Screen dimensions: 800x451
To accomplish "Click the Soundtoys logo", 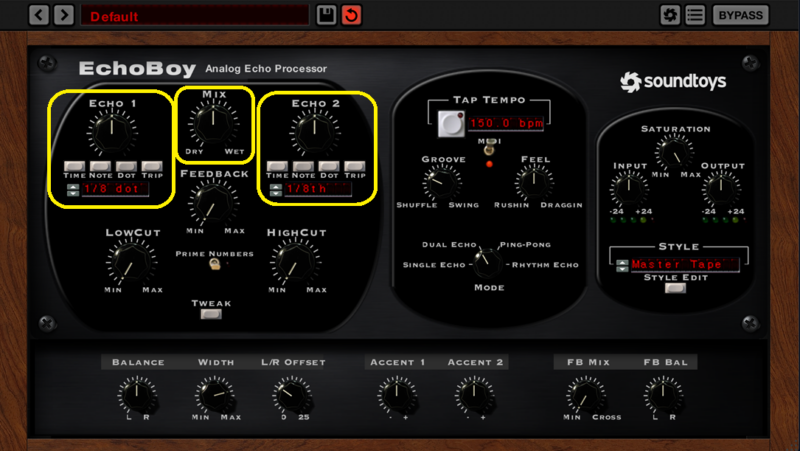I will pyautogui.click(x=673, y=82).
